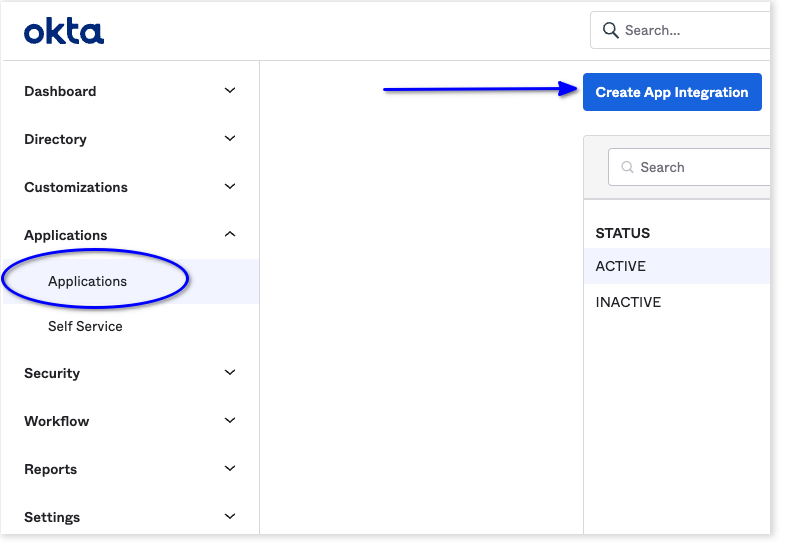This screenshot has width=785, height=548.
Task: Focus the top Search... input field
Action: point(690,31)
